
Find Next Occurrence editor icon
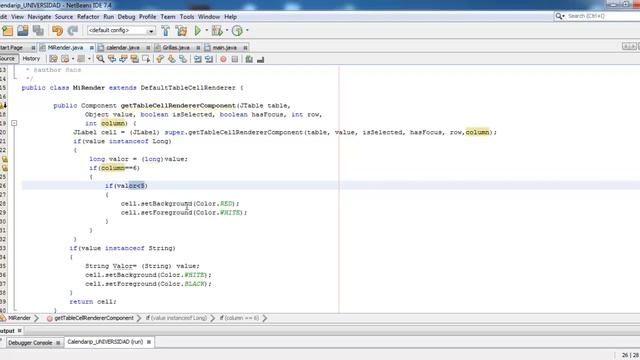pos(123,59)
